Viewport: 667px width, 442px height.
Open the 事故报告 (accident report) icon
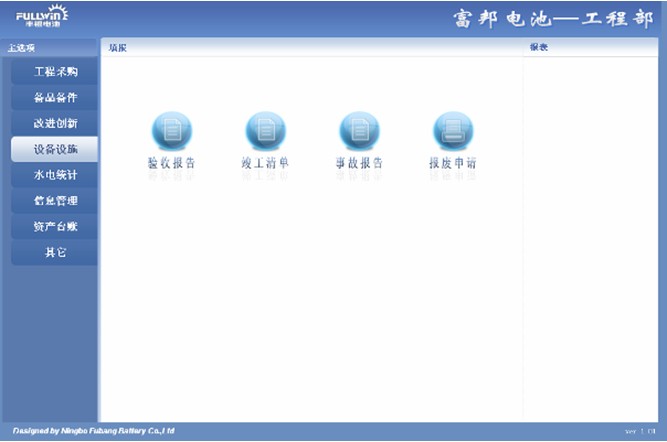pyautogui.click(x=359, y=131)
